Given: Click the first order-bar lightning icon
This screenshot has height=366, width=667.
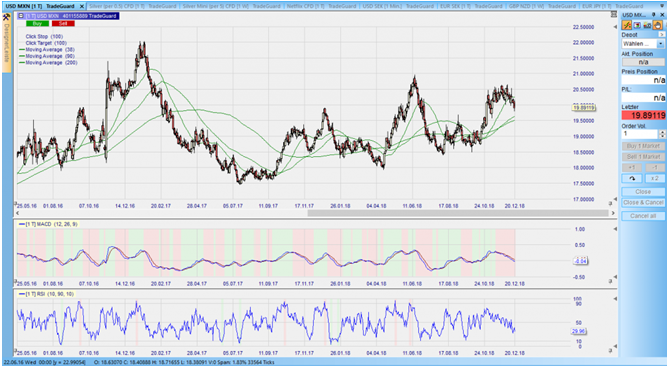Looking at the screenshot, I should click(x=627, y=25).
